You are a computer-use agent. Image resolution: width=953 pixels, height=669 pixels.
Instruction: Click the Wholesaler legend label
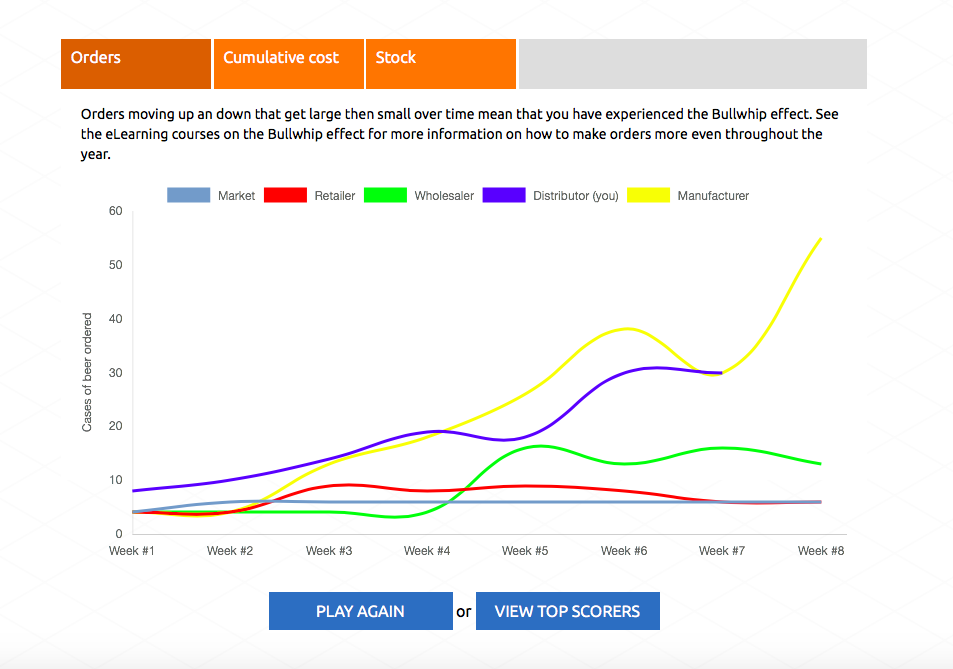(x=444, y=196)
